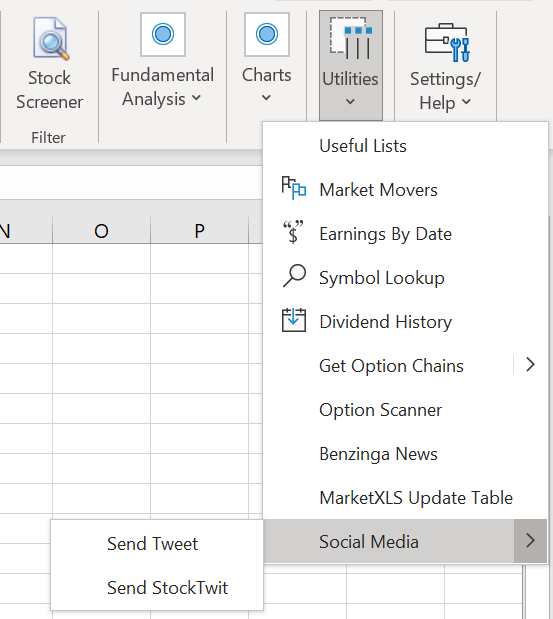The width and height of the screenshot is (553, 619).
Task: Select column P header
Action: [199, 231]
